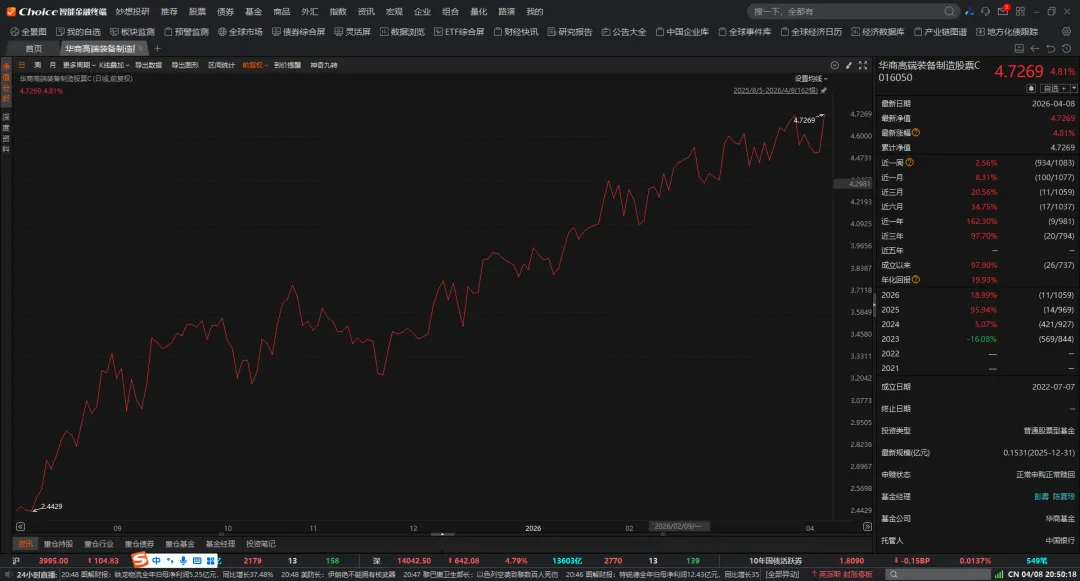
Task: Click 导出图形 export chart
Action: tap(185, 65)
